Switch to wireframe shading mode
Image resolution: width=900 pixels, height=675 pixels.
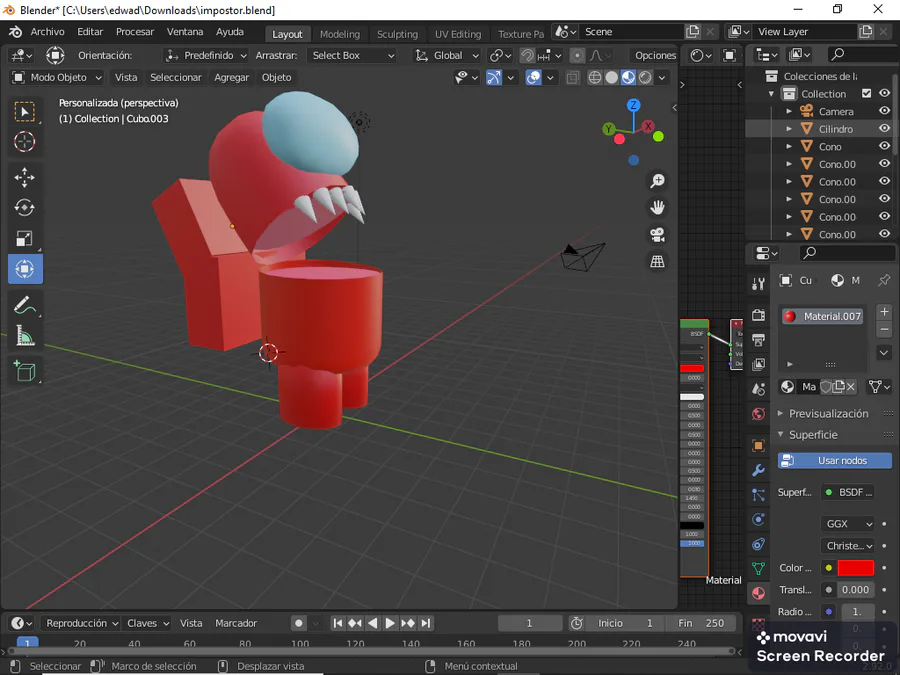click(x=595, y=77)
